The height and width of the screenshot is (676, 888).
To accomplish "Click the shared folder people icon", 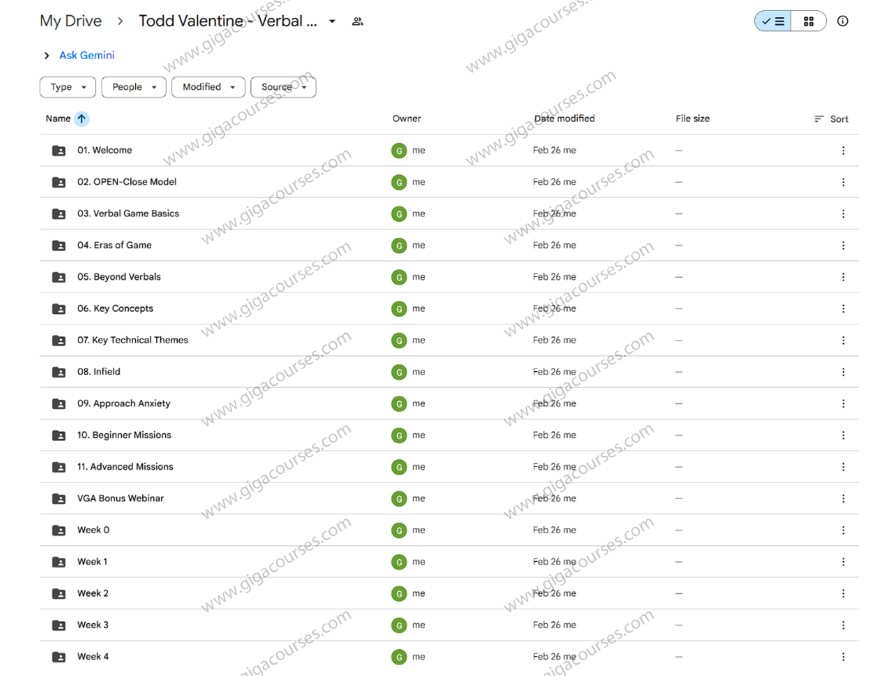I will coord(358,21).
